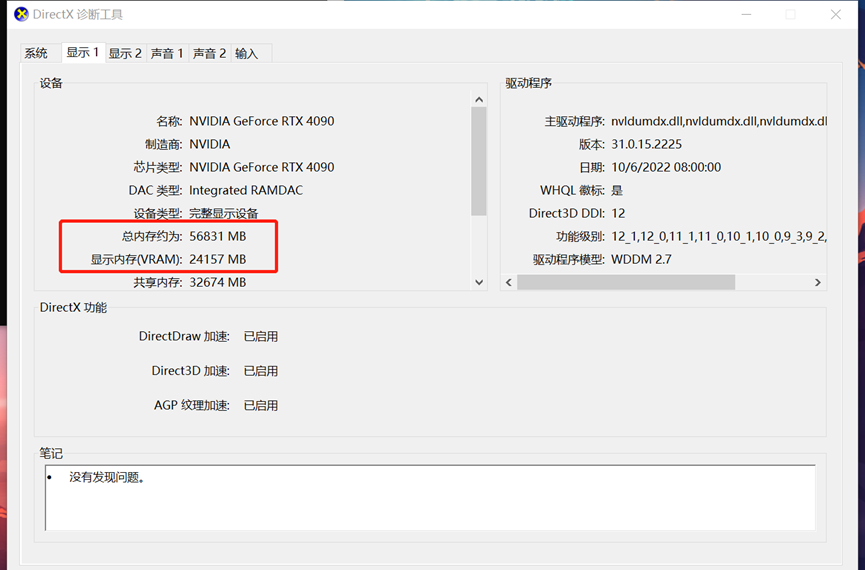Click the driver version 31.0.15.2225

click(x=647, y=145)
